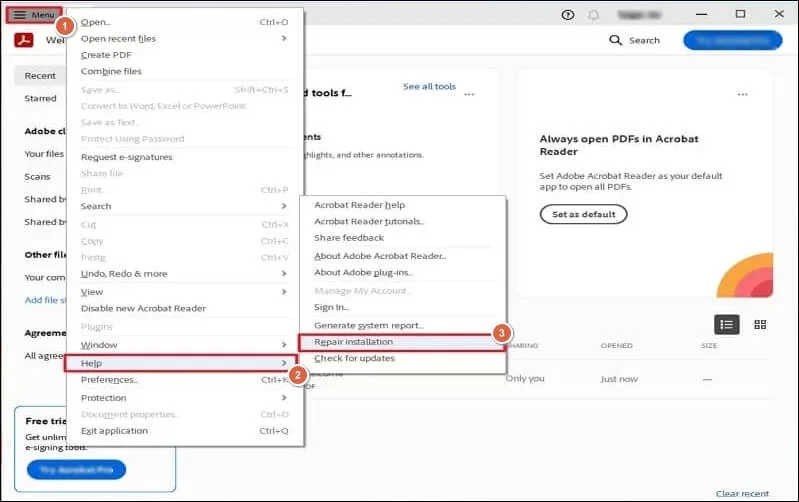This screenshot has height=502, width=799.
Task: Click See all tools link
Action: coord(429,87)
